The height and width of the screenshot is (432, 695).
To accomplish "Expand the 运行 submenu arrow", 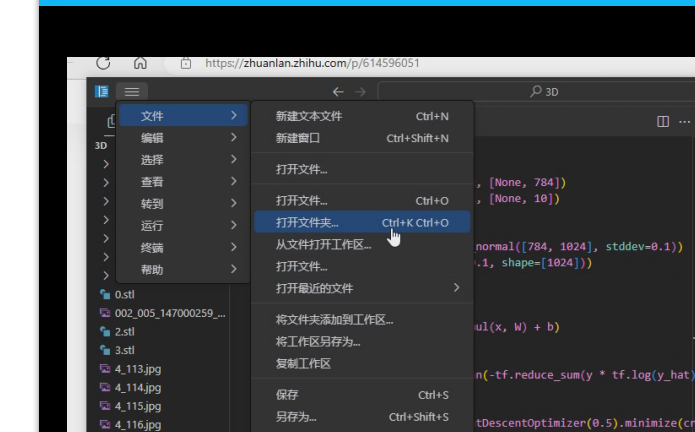I will [234, 225].
